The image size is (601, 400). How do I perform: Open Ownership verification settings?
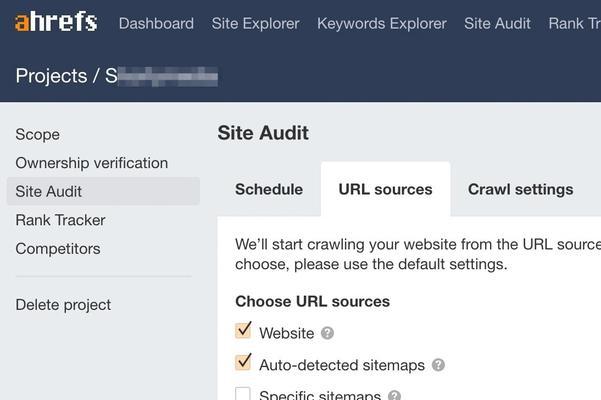pos(92,163)
